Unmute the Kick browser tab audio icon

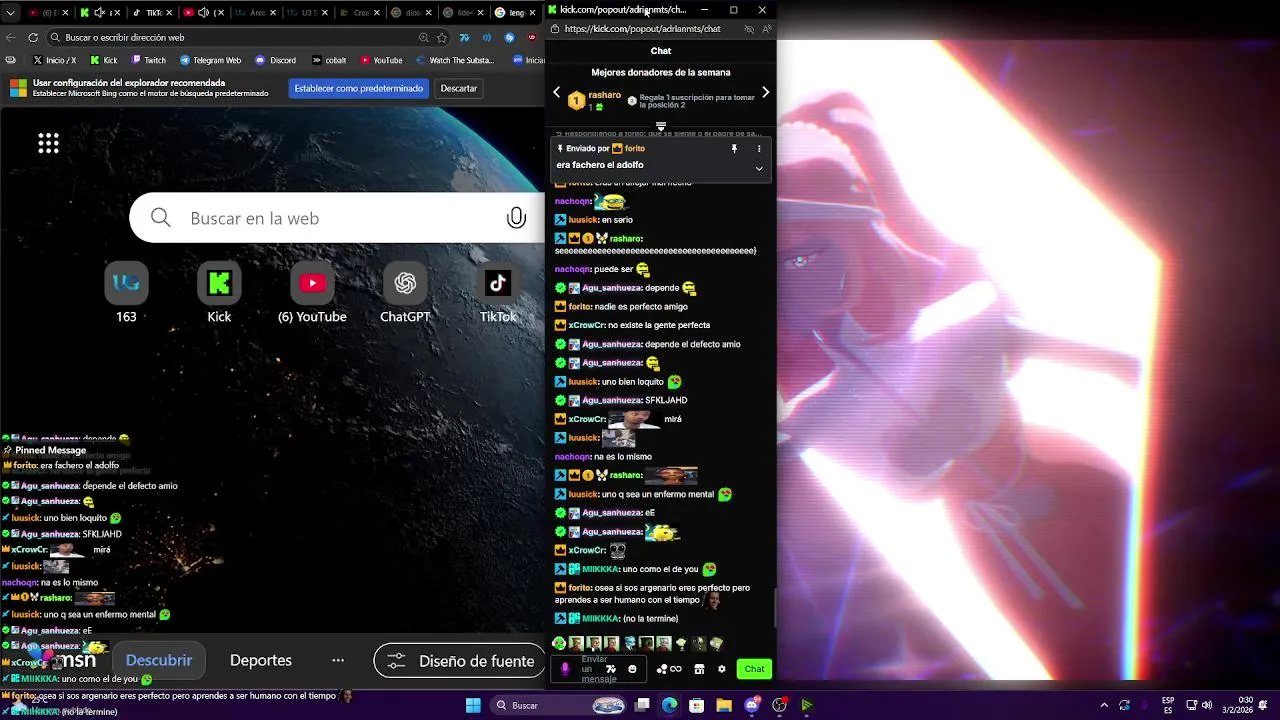coord(99,13)
